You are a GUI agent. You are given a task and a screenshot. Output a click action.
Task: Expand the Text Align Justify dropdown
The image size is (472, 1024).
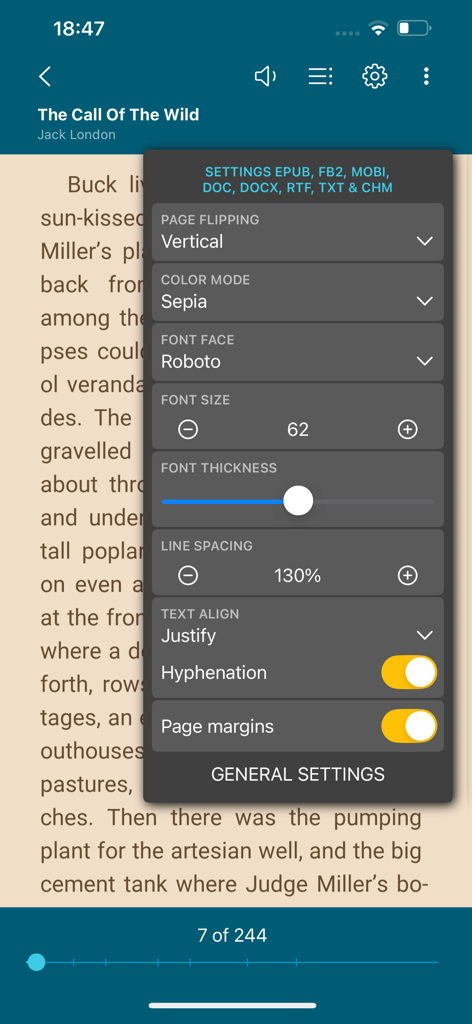[x=298, y=626]
